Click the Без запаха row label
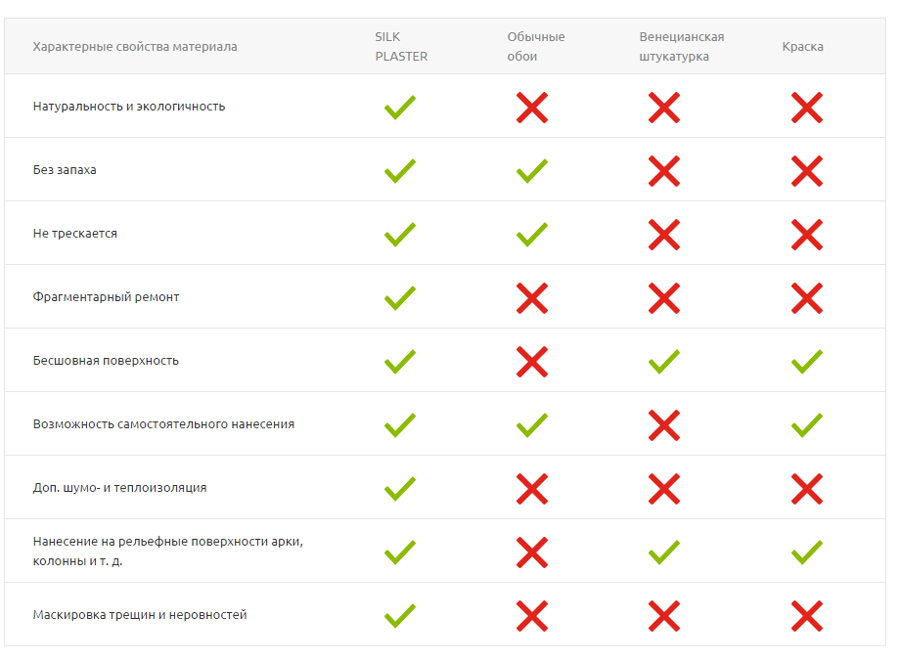 [65, 170]
